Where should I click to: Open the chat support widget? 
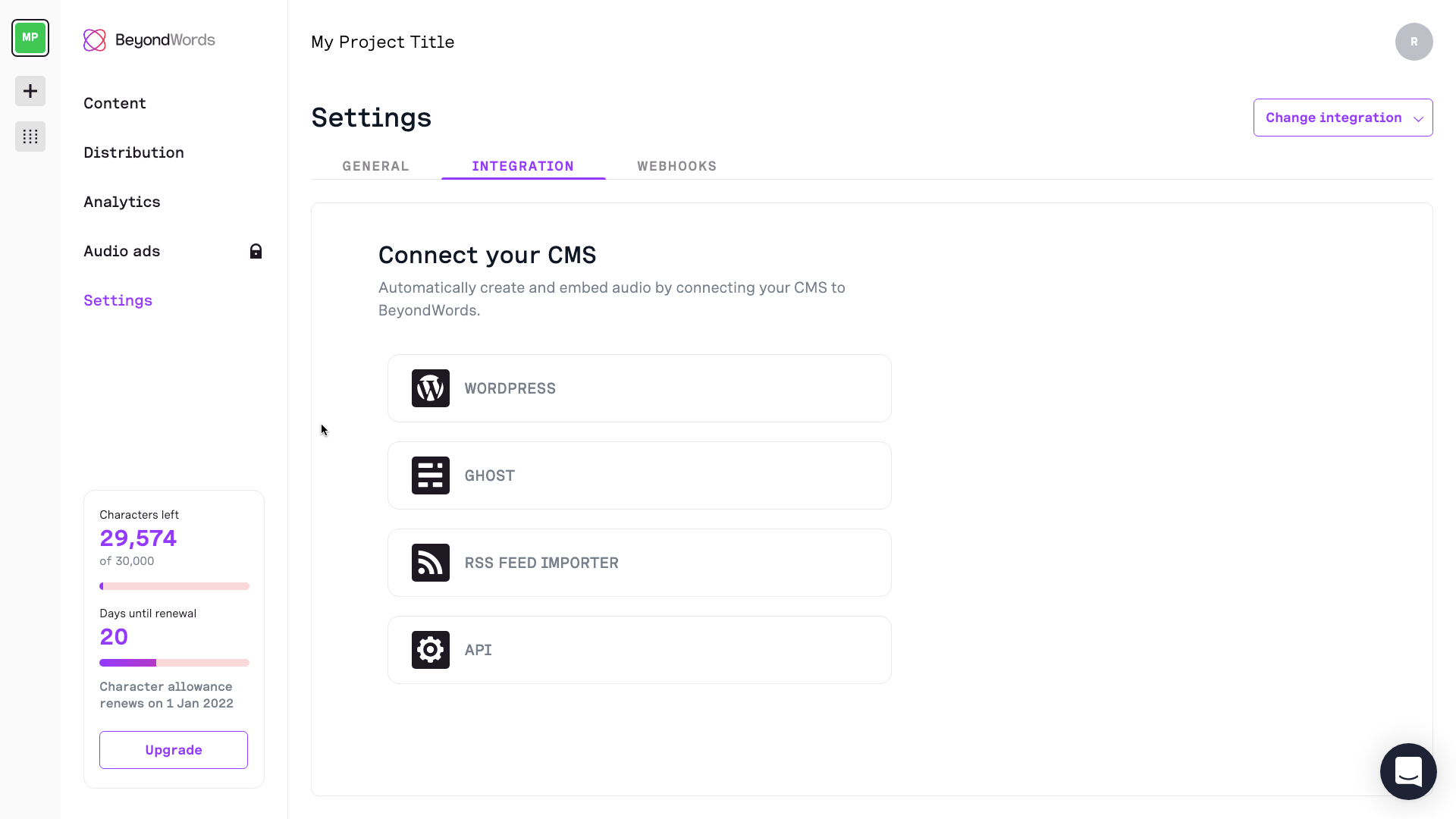(1408, 771)
